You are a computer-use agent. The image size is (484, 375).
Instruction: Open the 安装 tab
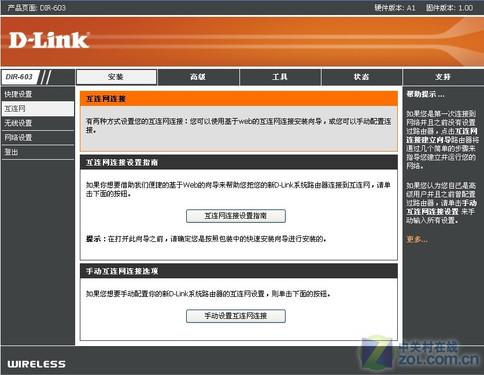coord(116,77)
